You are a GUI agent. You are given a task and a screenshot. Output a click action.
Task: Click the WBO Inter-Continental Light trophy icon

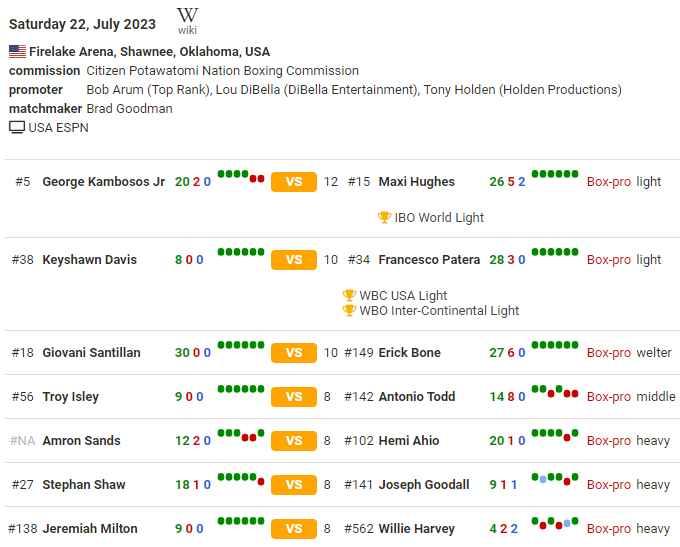tap(349, 310)
